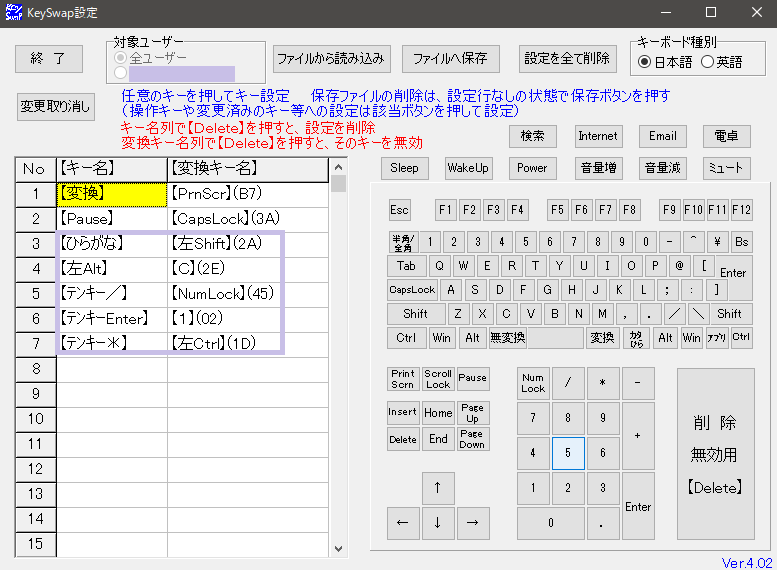
Task: Click the ｱﾌﾟﾘ application key
Action: point(717,338)
